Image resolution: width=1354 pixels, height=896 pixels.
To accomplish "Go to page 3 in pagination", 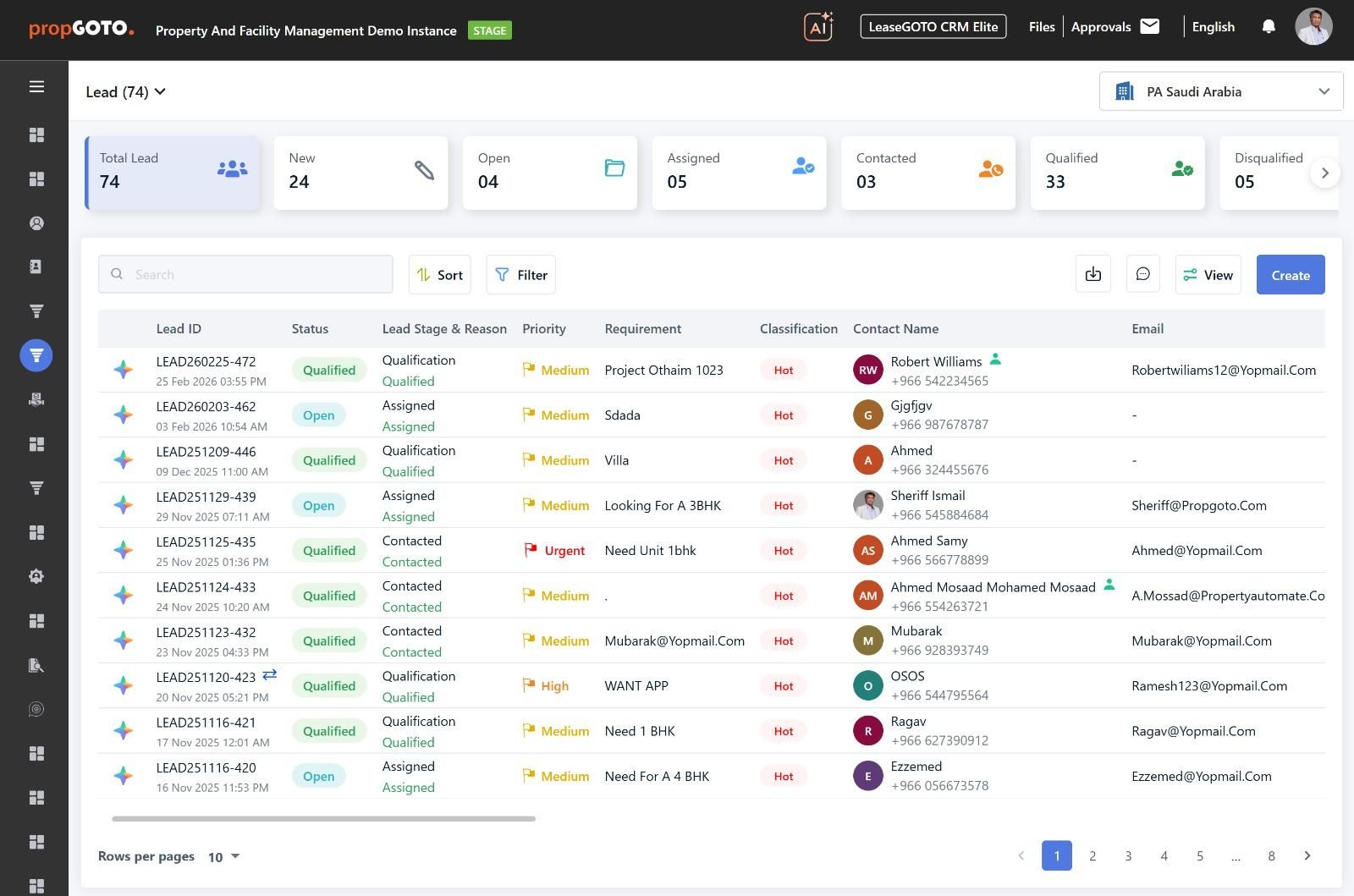I will pyautogui.click(x=1128, y=856).
